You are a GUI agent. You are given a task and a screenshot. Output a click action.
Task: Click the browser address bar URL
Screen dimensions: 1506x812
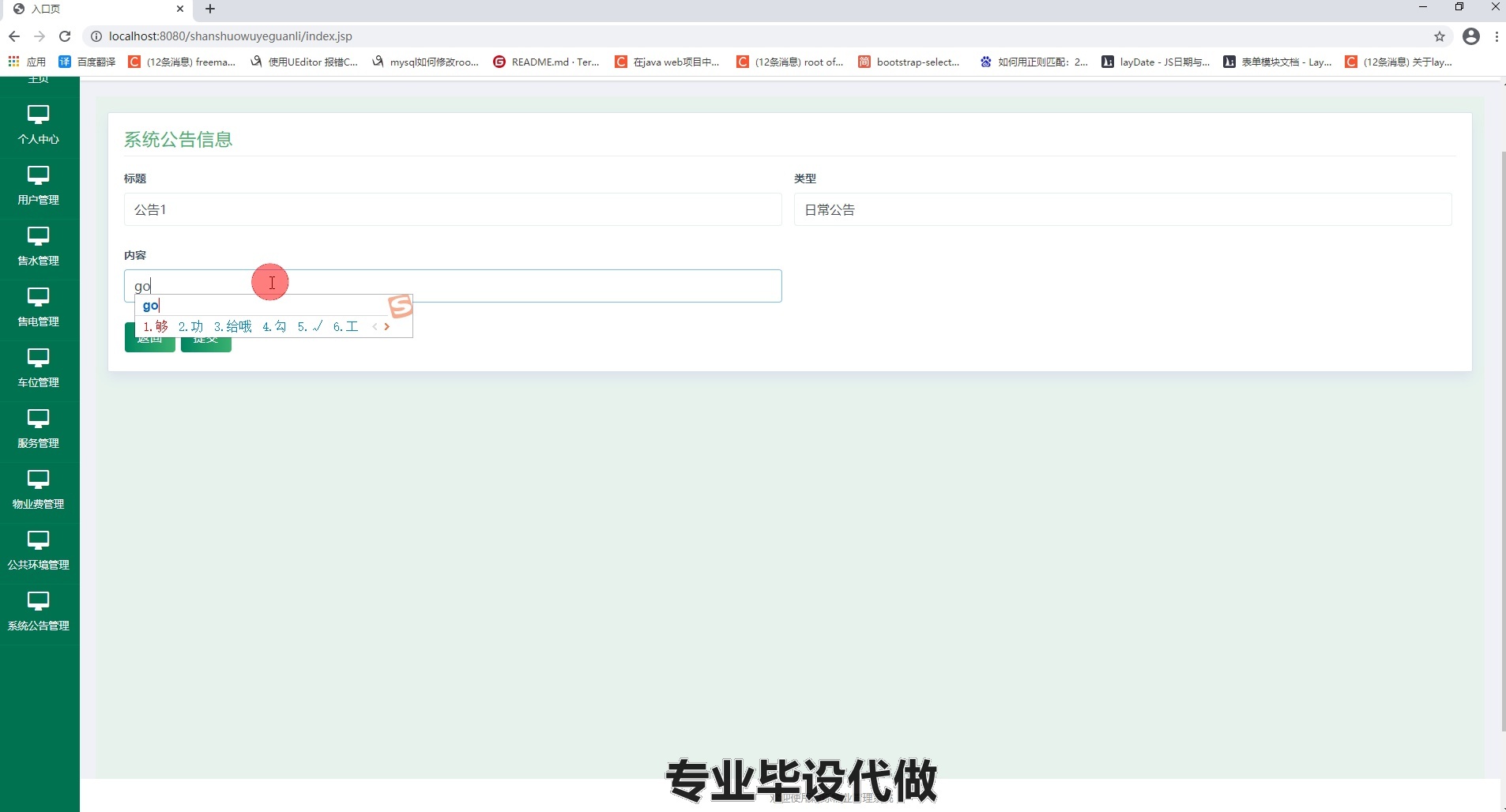click(231, 36)
